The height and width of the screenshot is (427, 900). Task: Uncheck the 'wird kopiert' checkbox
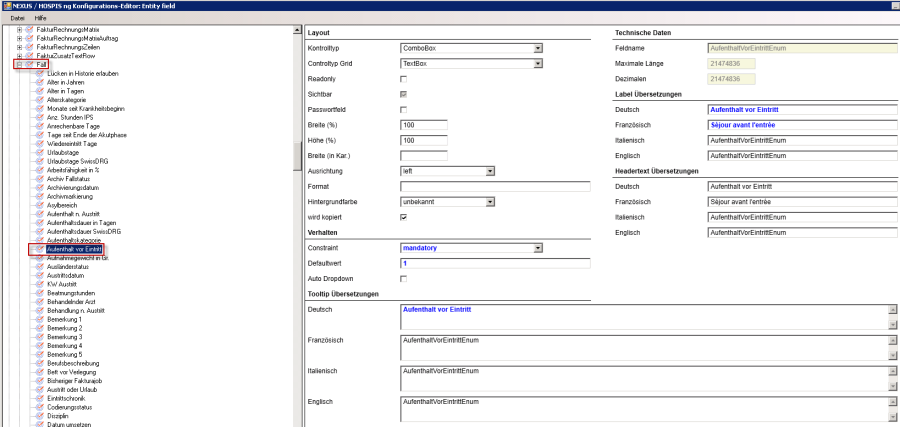[x=404, y=216]
